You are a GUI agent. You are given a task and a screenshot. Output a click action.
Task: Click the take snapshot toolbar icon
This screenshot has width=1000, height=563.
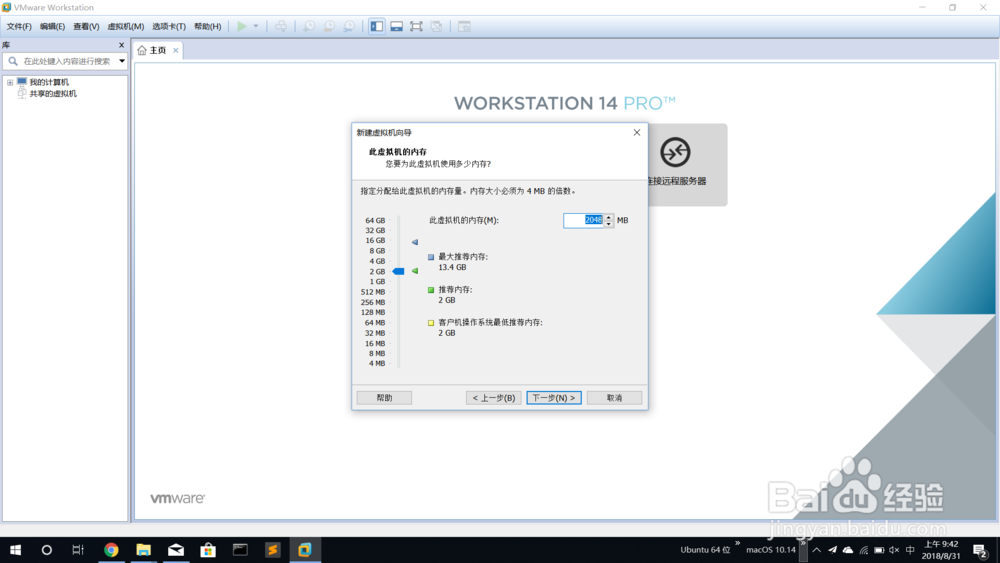click(309, 26)
